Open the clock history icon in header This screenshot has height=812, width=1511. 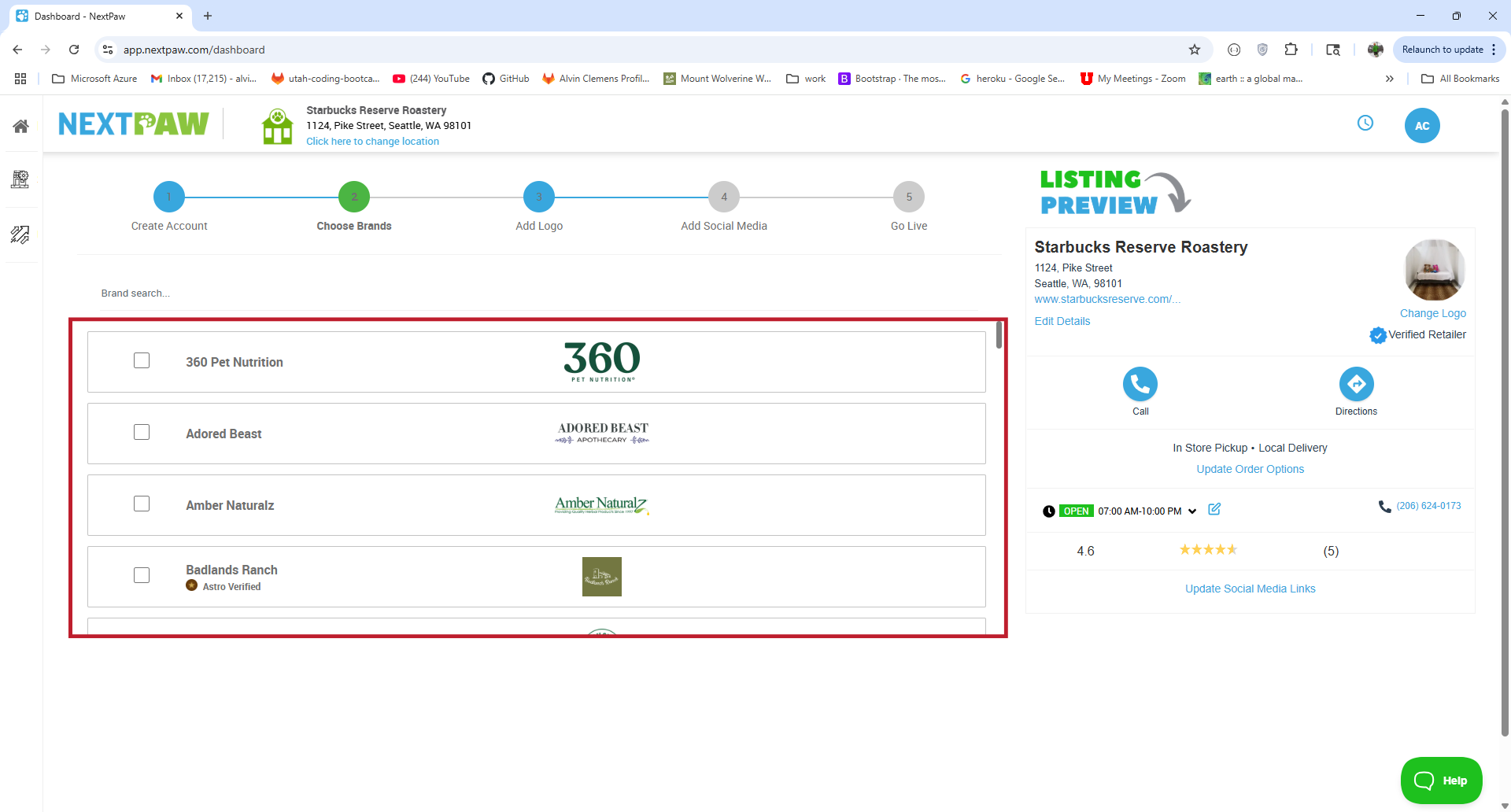click(x=1365, y=123)
